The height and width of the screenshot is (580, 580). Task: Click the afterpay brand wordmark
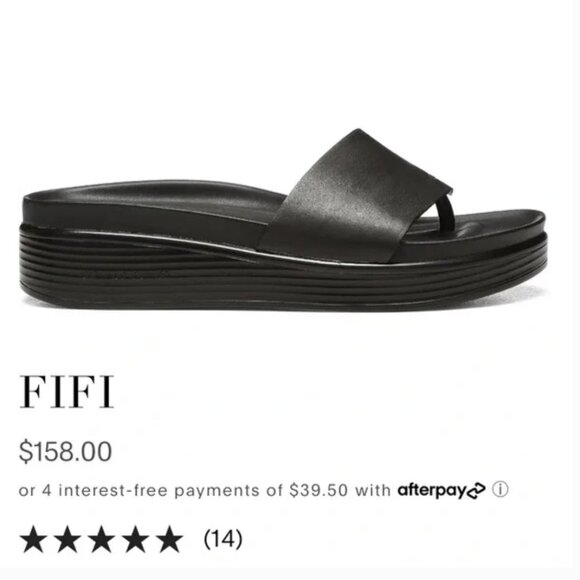click(432, 490)
